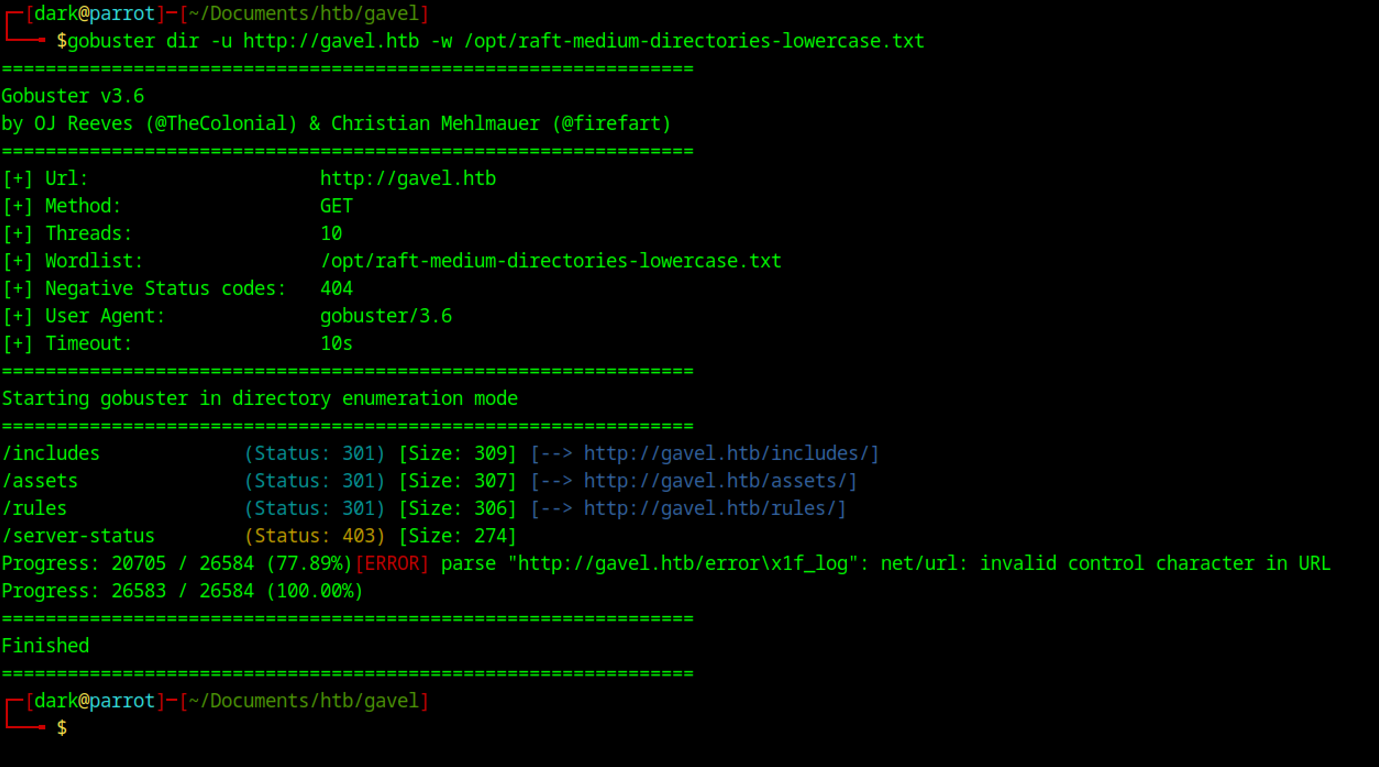Click the word gobuster in the typed command

tap(112, 41)
